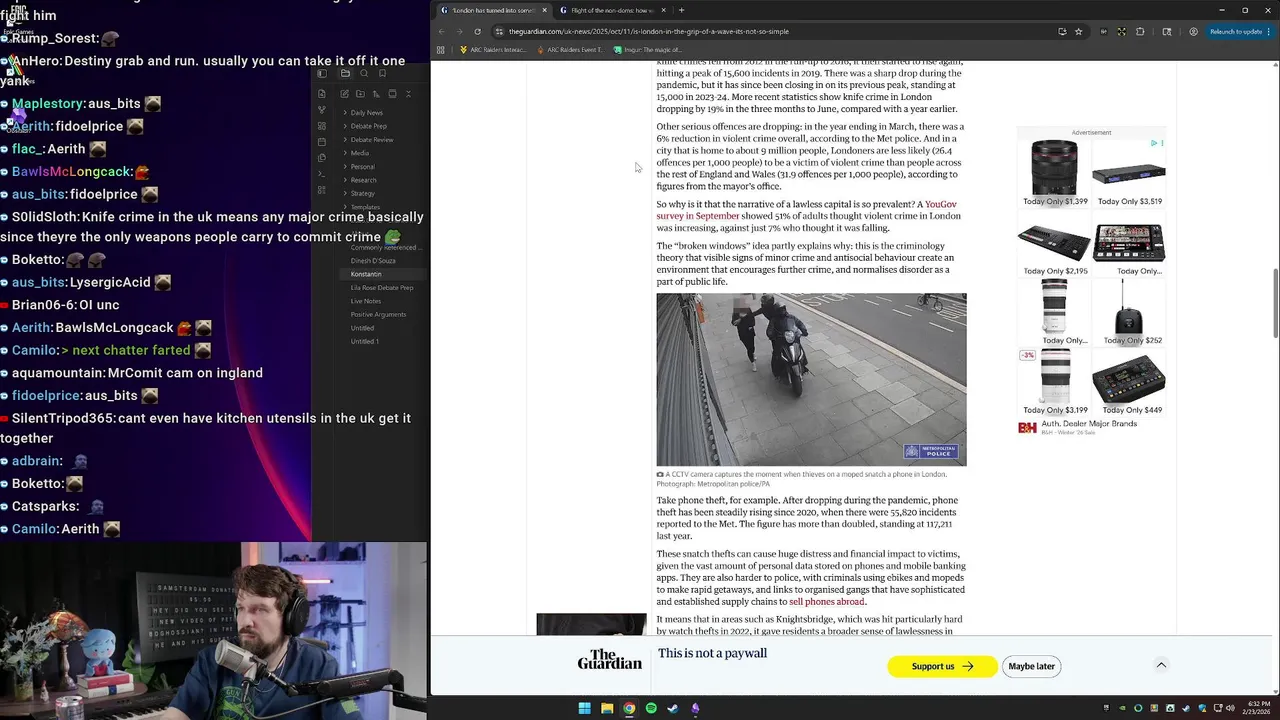This screenshot has width=1280, height=720.
Task: Create a new note in Obsidian
Action: tap(345, 94)
